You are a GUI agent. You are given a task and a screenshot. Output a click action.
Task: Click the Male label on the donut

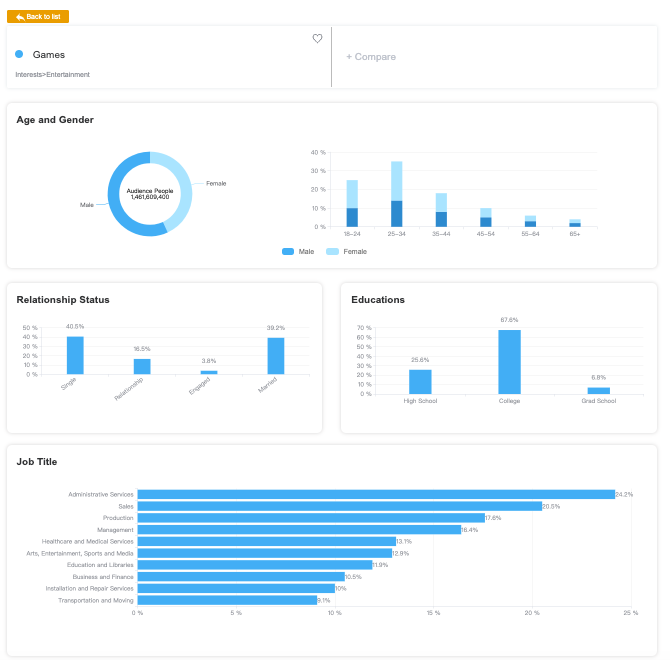[x=87, y=205]
